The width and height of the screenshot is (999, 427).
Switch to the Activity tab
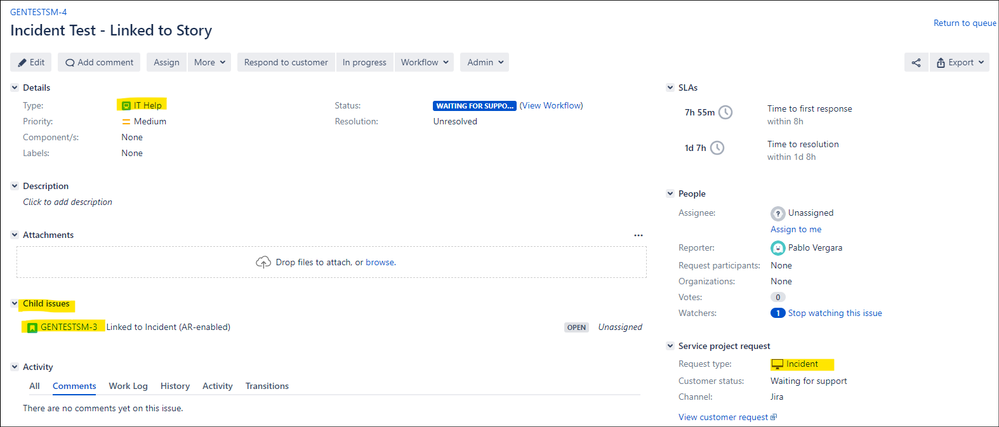pyautogui.click(x=217, y=386)
